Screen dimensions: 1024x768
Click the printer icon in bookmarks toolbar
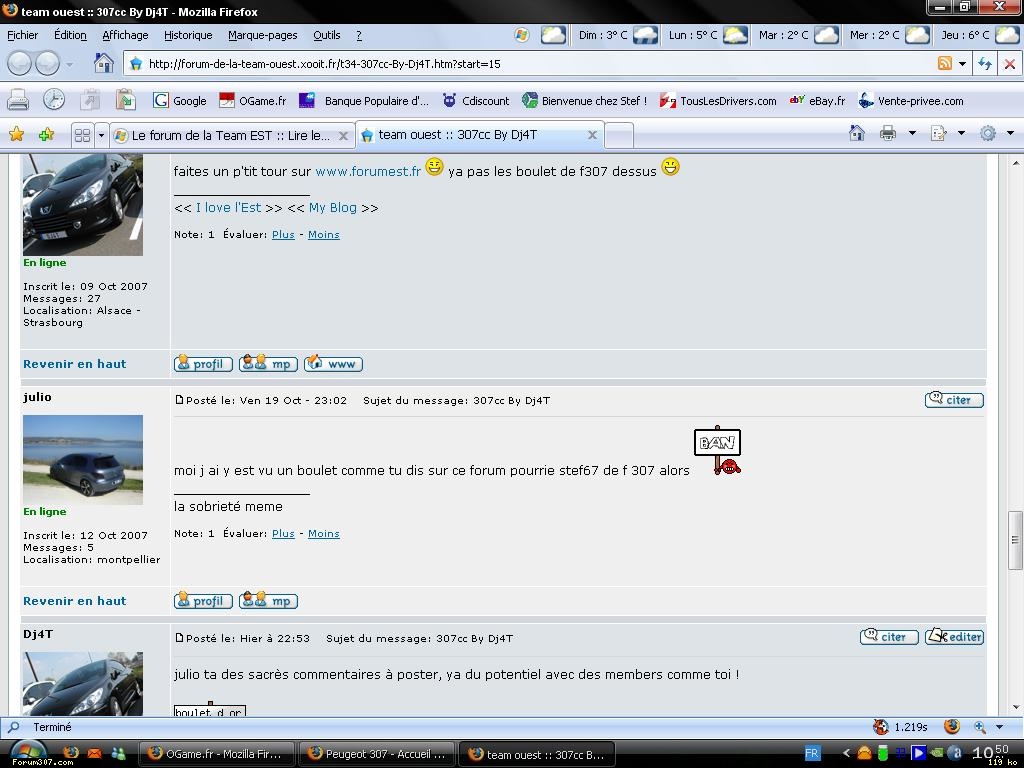pos(18,100)
